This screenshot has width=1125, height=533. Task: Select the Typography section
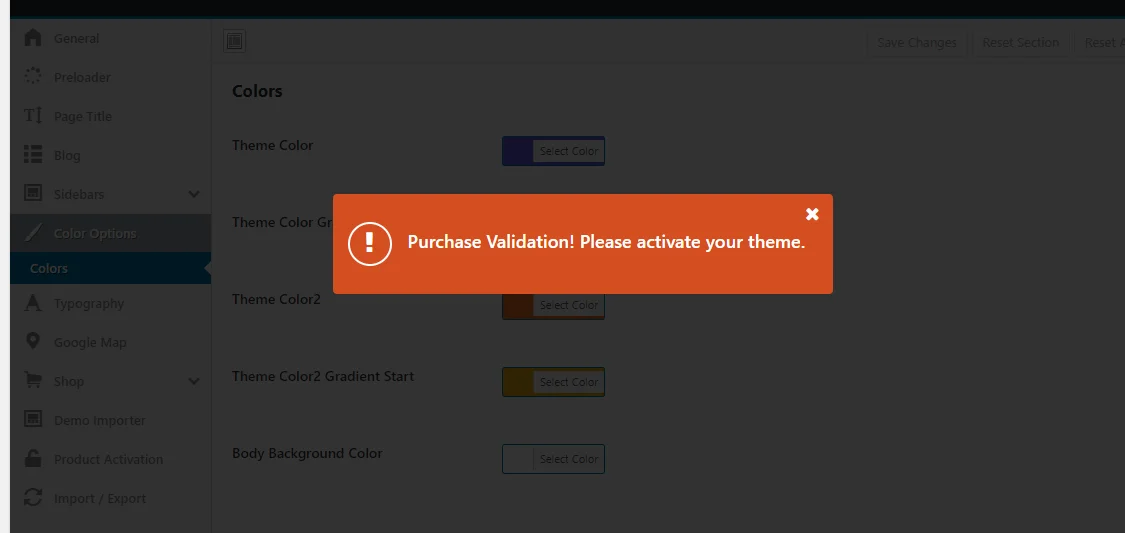tap(110, 303)
